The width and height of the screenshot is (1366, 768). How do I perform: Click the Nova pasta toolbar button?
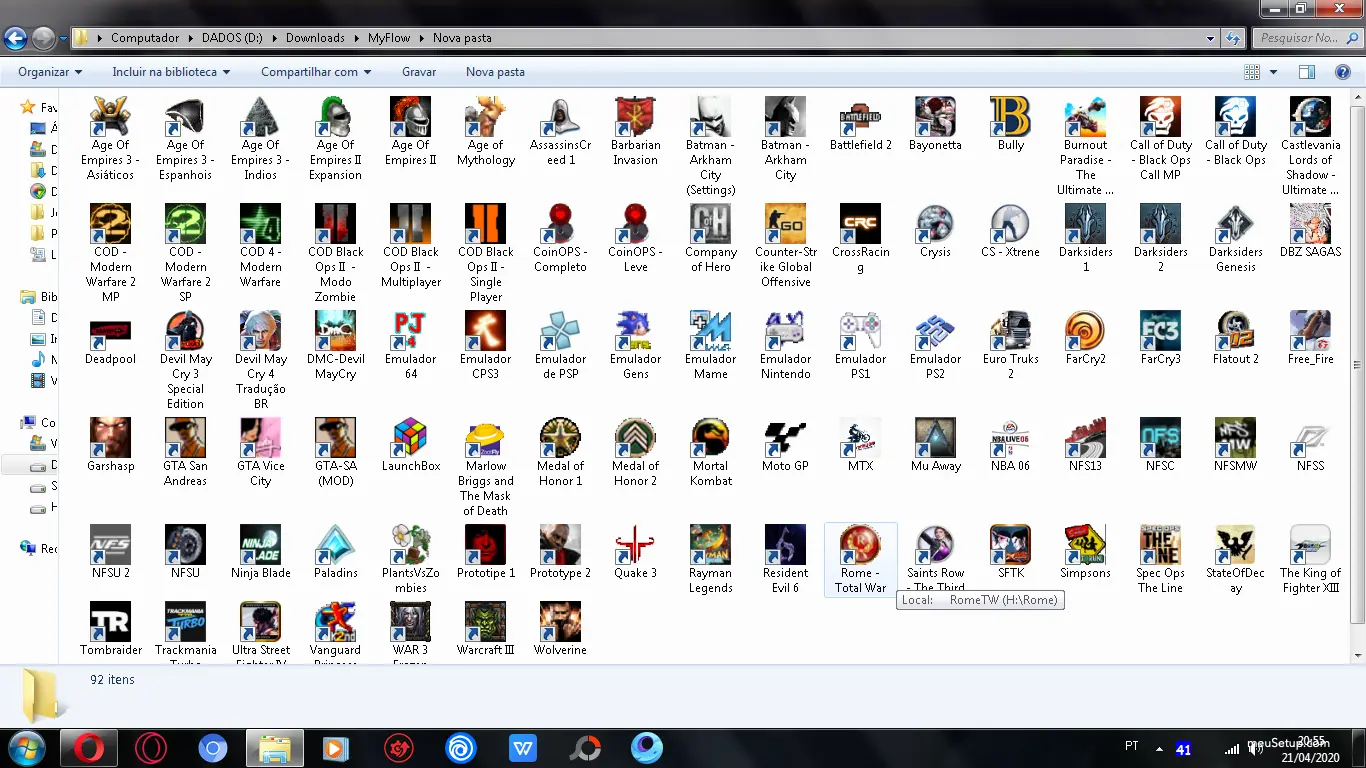coord(495,72)
